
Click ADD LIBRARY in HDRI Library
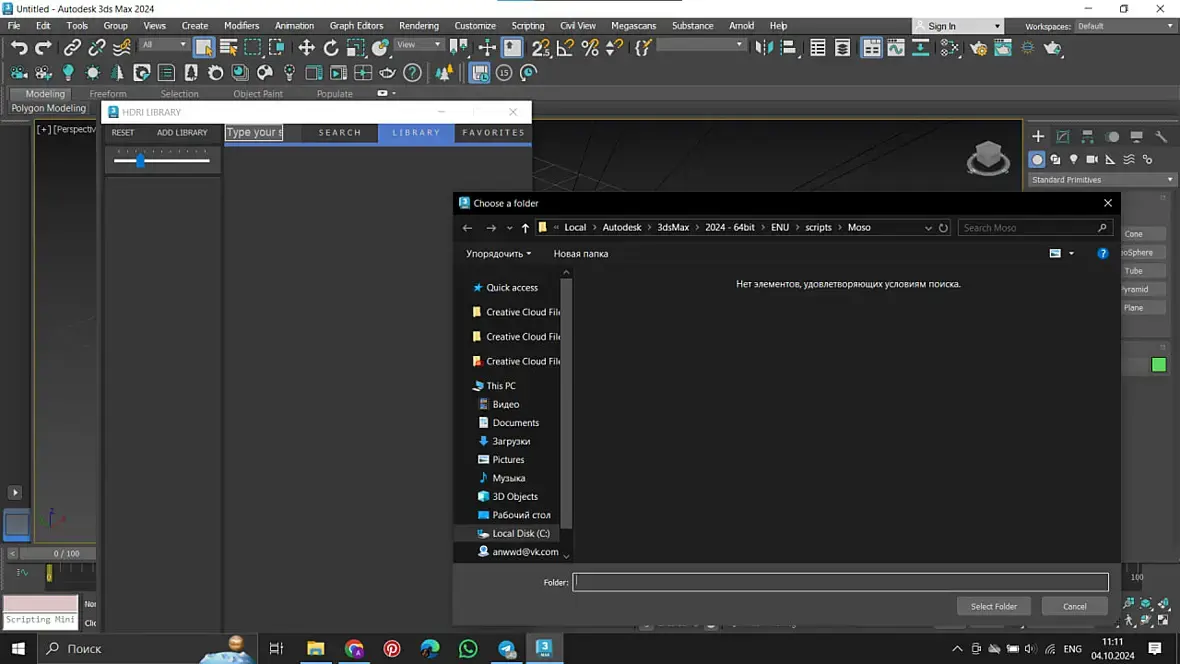[182, 132]
